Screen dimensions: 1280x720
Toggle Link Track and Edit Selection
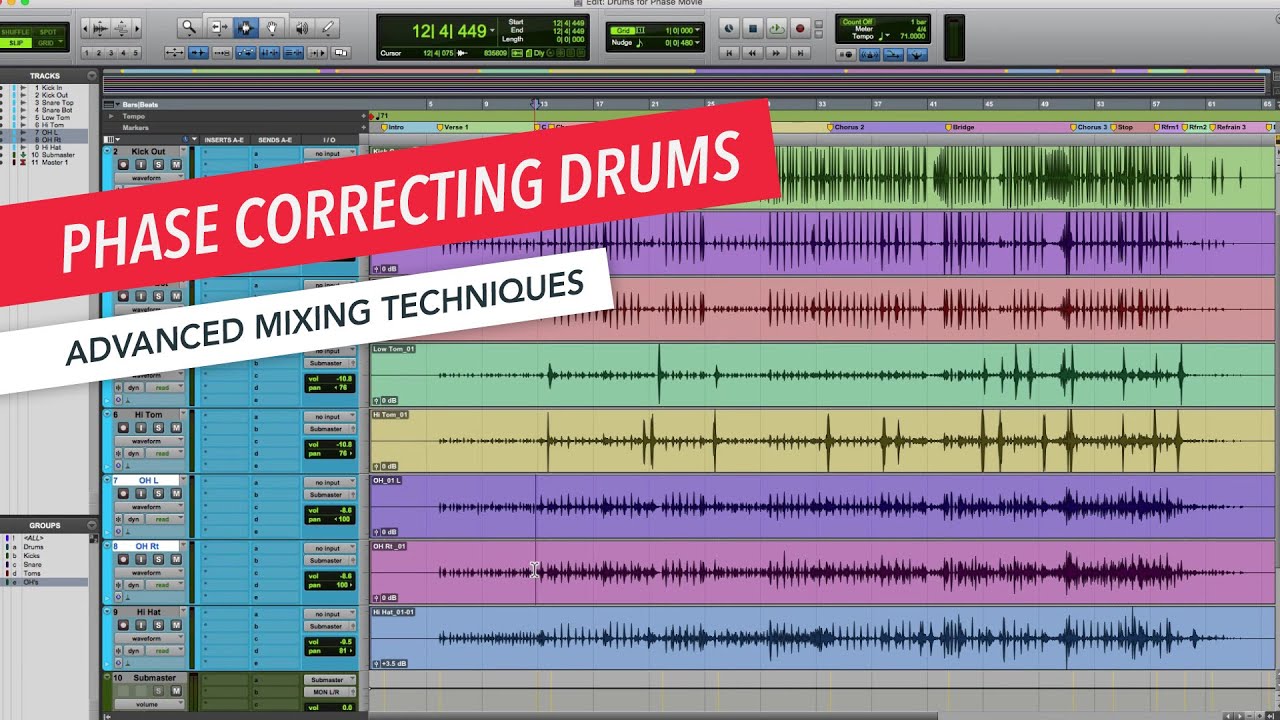click(294, 52)
